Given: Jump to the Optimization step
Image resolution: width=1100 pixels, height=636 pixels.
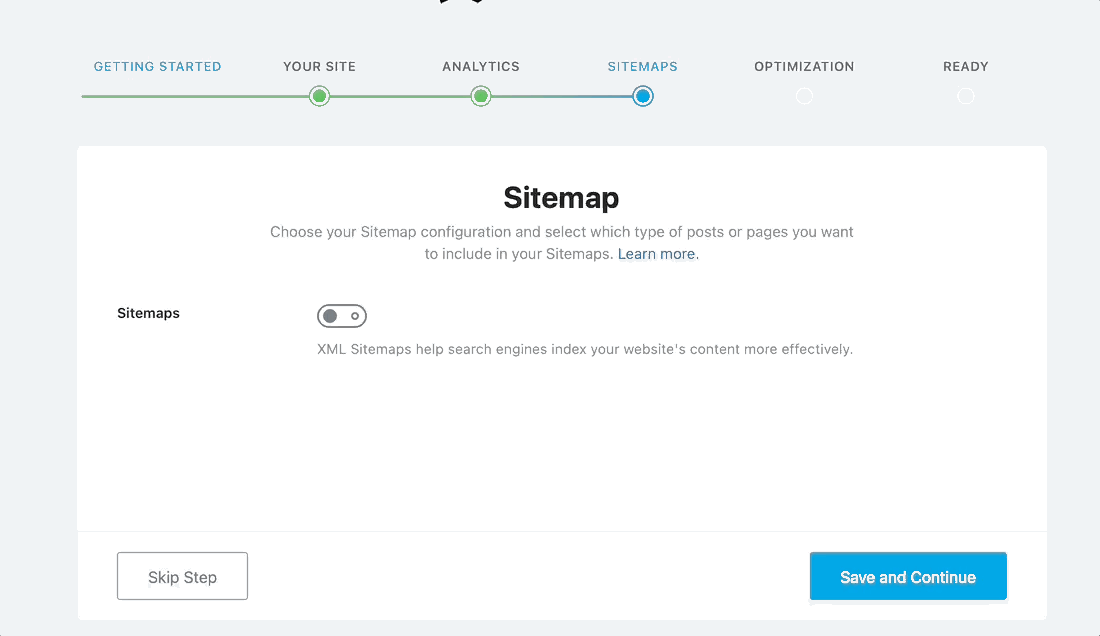Looking at the screenshot, I should tap(804, 66).
